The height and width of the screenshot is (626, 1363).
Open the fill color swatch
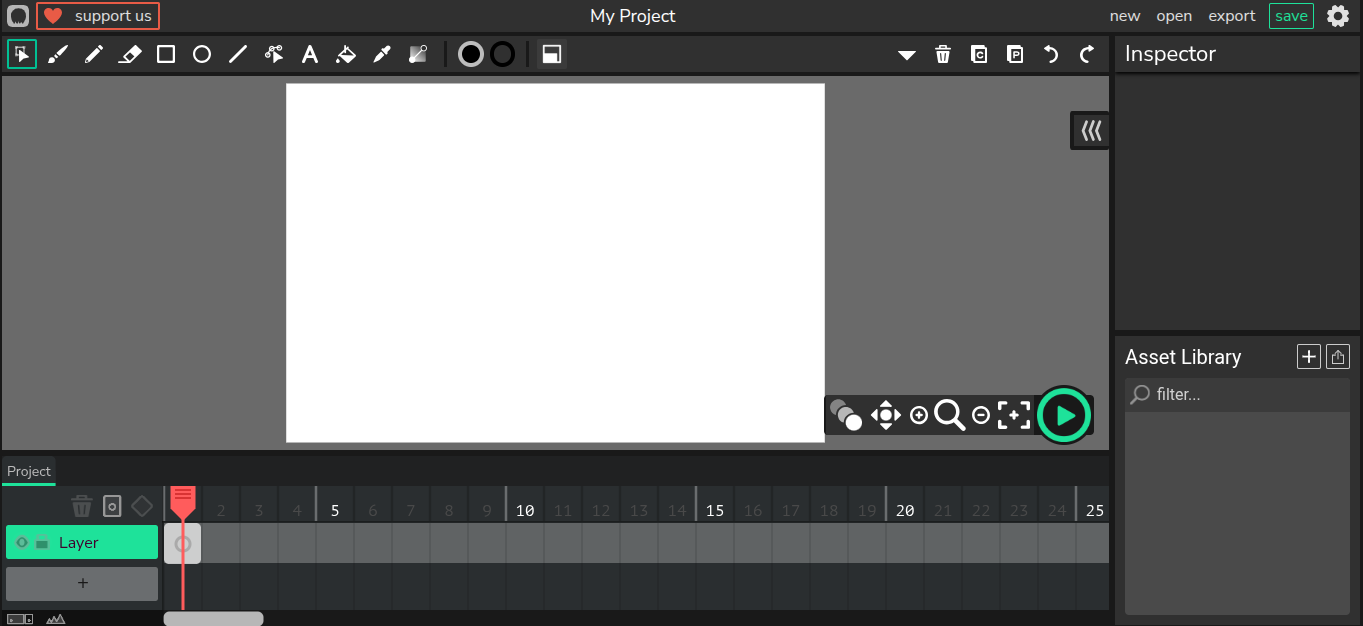click(471, 54)
